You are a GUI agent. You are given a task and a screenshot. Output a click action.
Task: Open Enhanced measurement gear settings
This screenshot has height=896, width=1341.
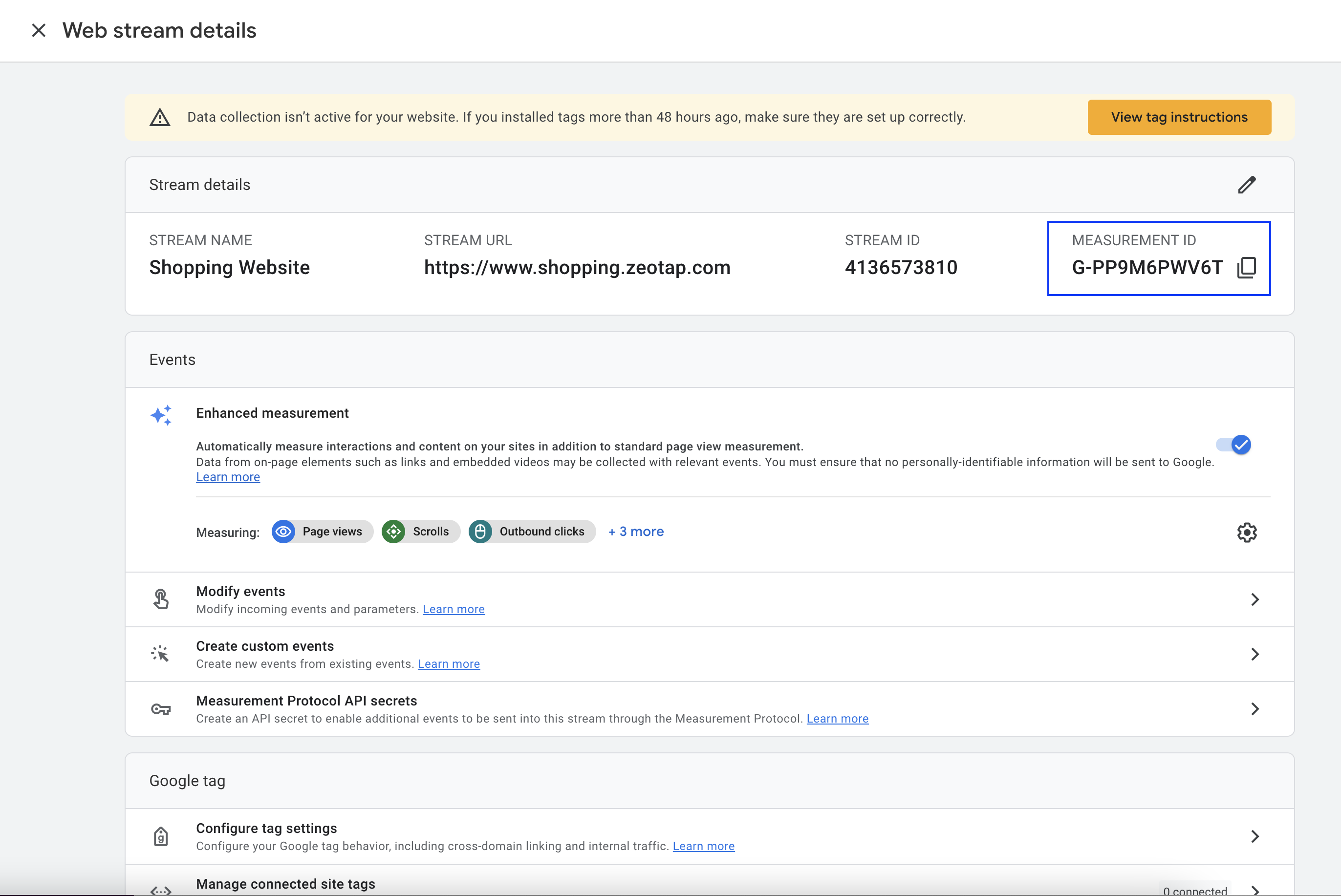coord(1247,533)
